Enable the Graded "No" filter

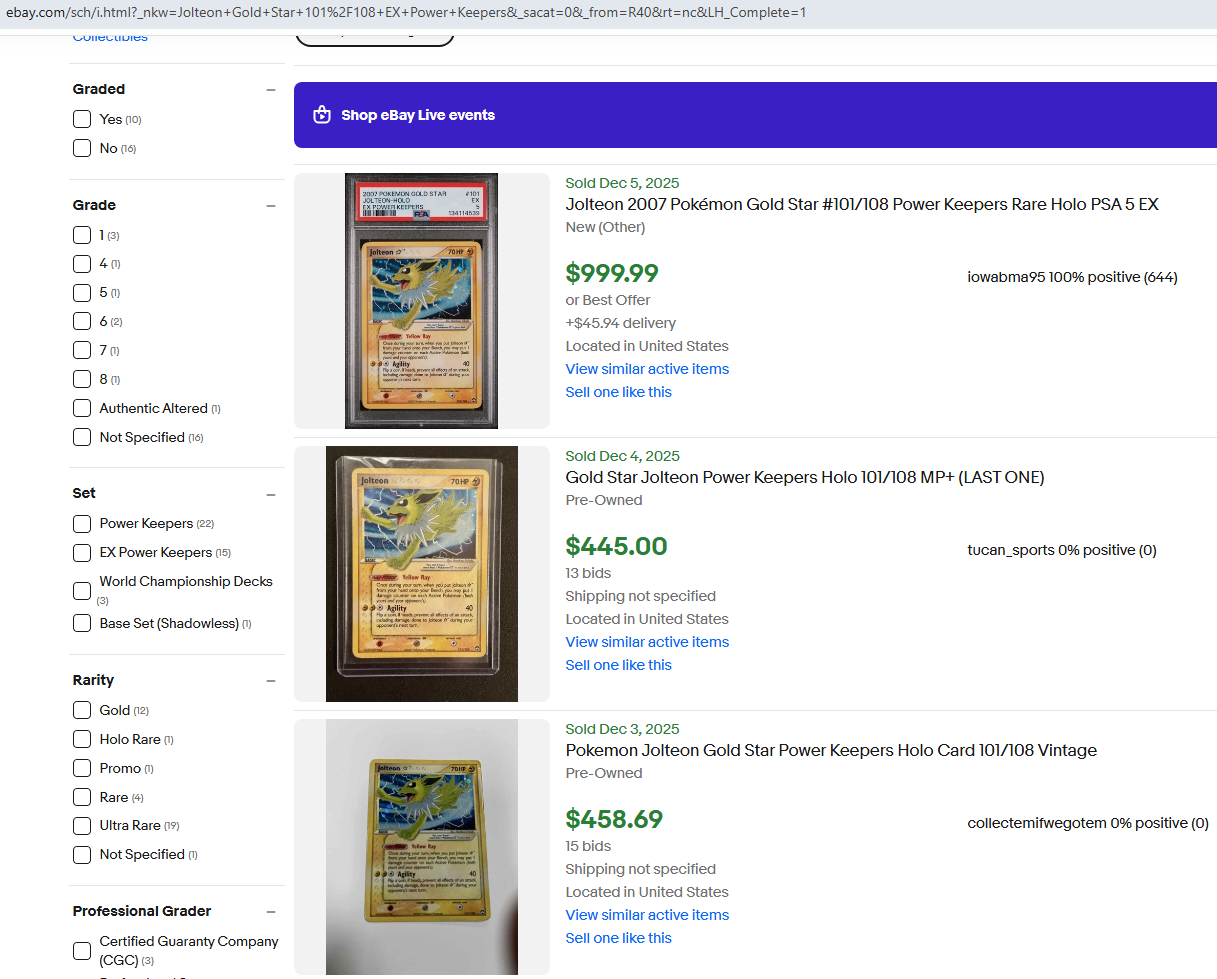[81, 147]
